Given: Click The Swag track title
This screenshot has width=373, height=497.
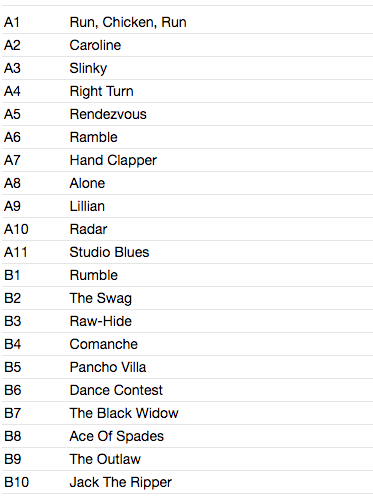Looking at the screenshot, I should pos(101,298).
